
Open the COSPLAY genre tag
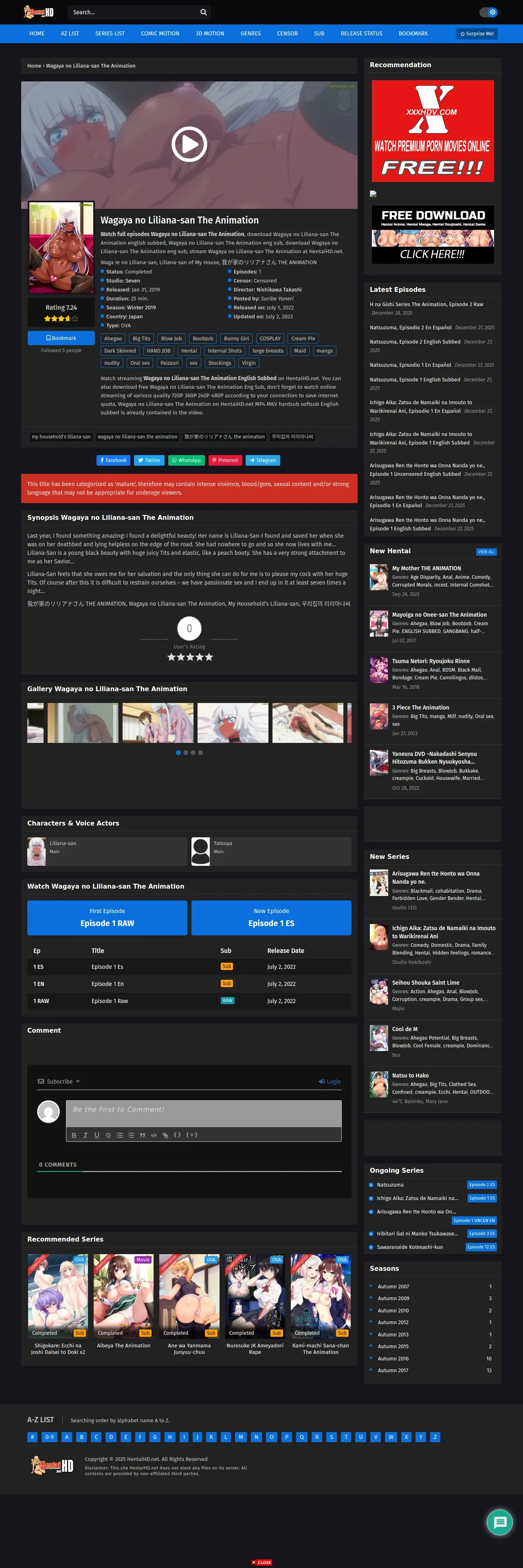(270, 338)
